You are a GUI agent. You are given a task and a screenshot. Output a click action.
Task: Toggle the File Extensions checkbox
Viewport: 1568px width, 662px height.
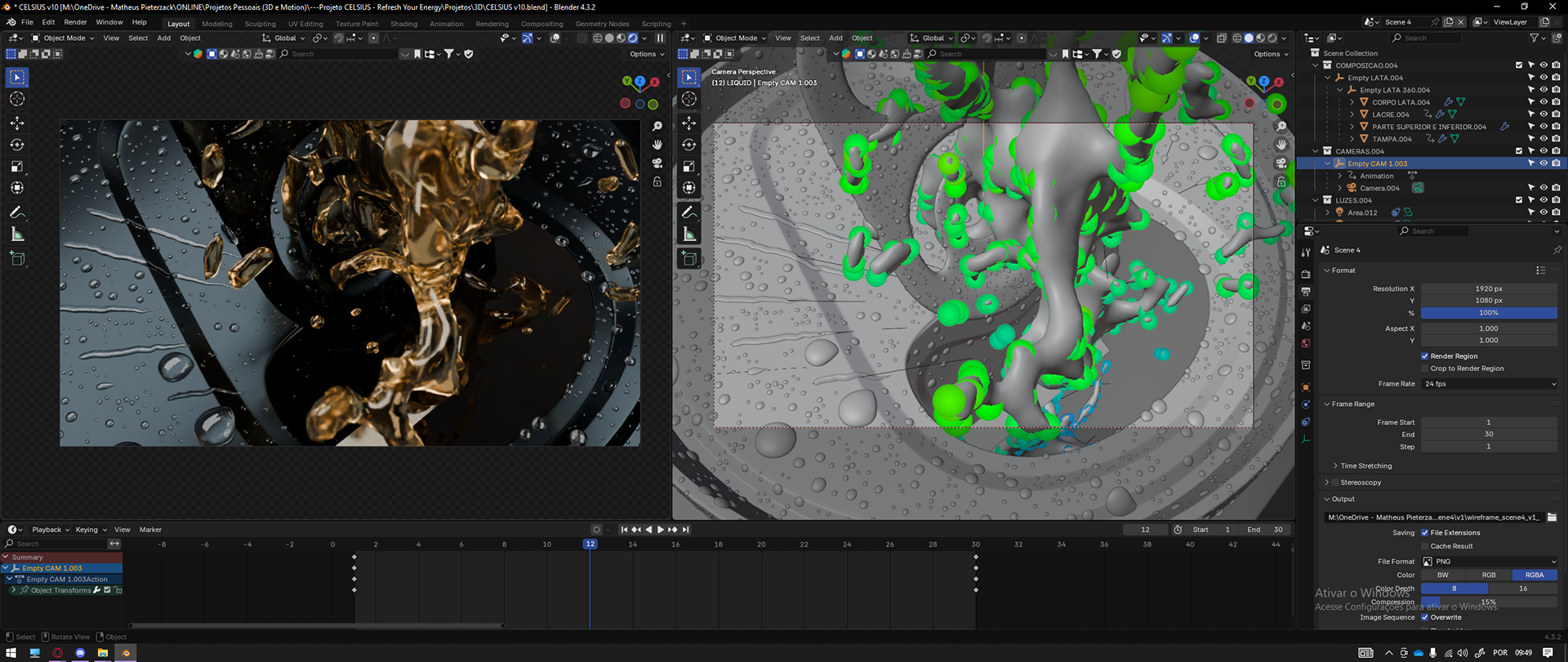(x=1425, y=533)
